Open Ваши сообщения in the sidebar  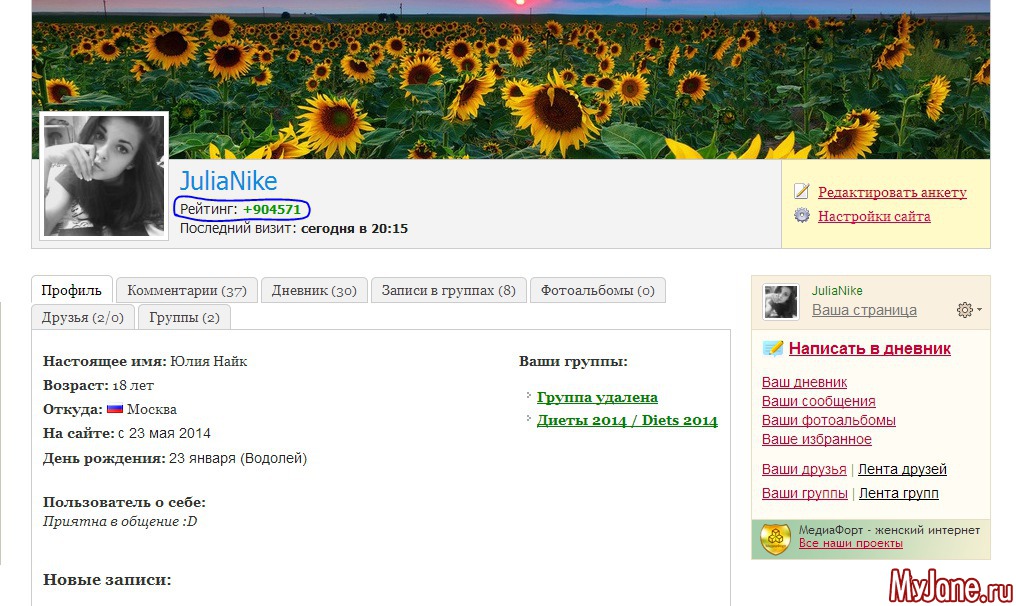pos(818,401)
